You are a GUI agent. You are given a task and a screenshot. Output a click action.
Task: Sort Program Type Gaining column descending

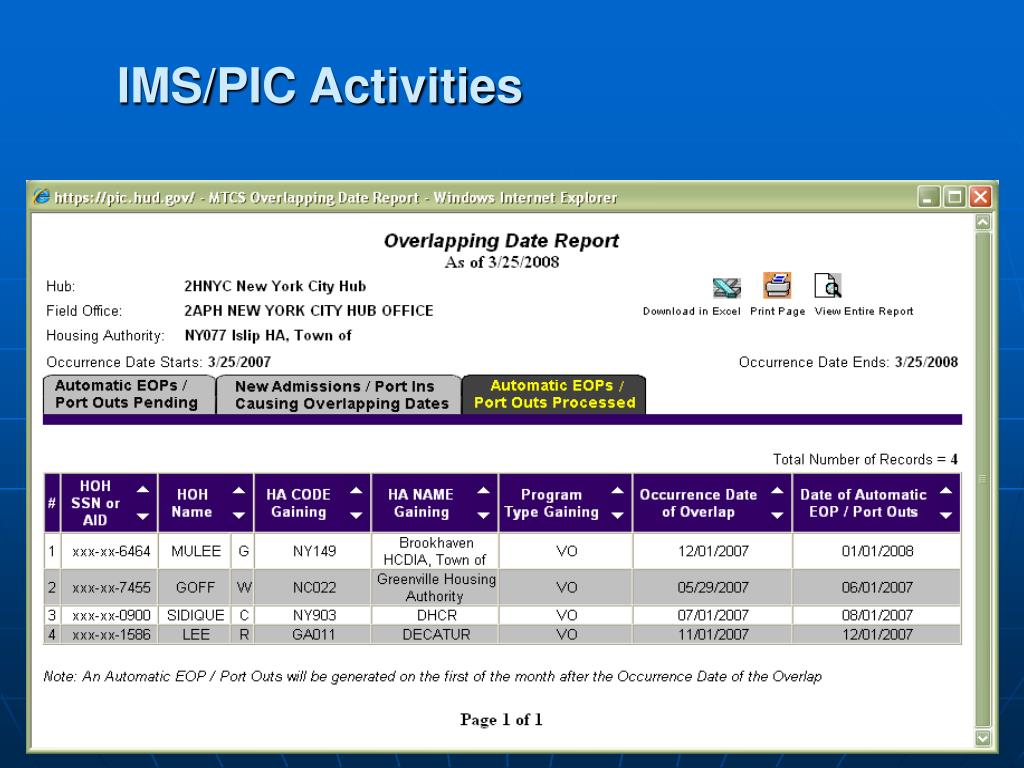click(x=617, y=515)
